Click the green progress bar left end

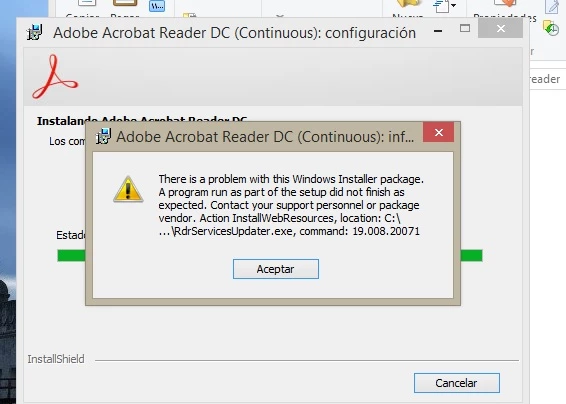pyautogui.click(x=71, y=256)
